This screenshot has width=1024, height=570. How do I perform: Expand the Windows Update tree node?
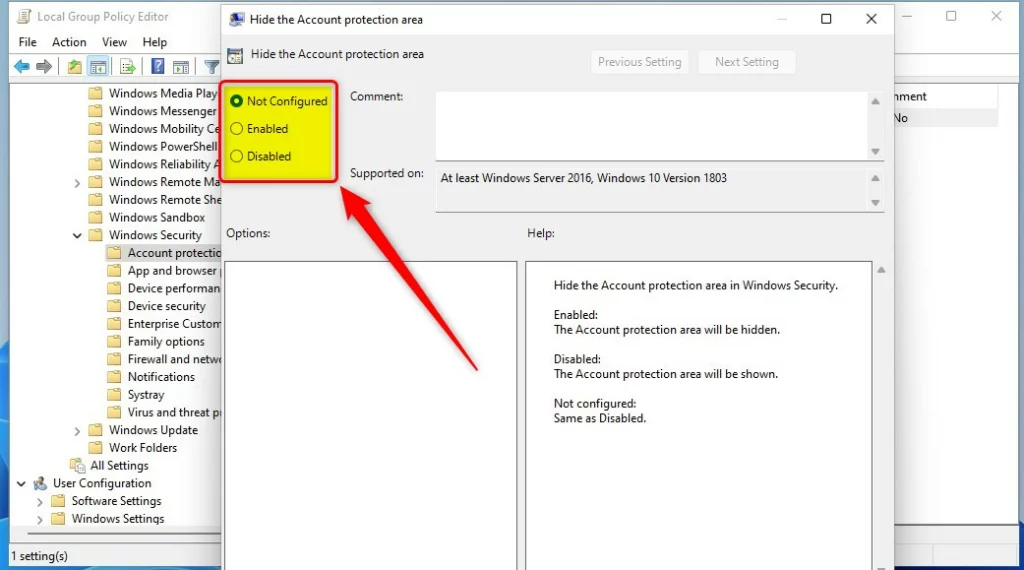[77, 431]
